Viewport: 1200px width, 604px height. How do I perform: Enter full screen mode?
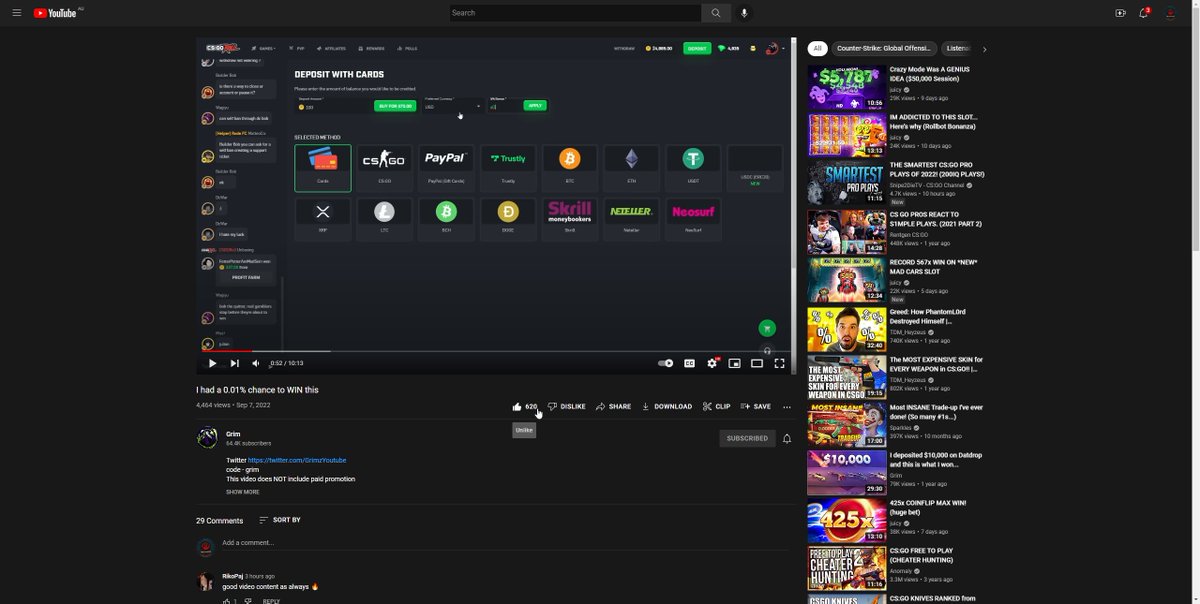tap(780, 363)
